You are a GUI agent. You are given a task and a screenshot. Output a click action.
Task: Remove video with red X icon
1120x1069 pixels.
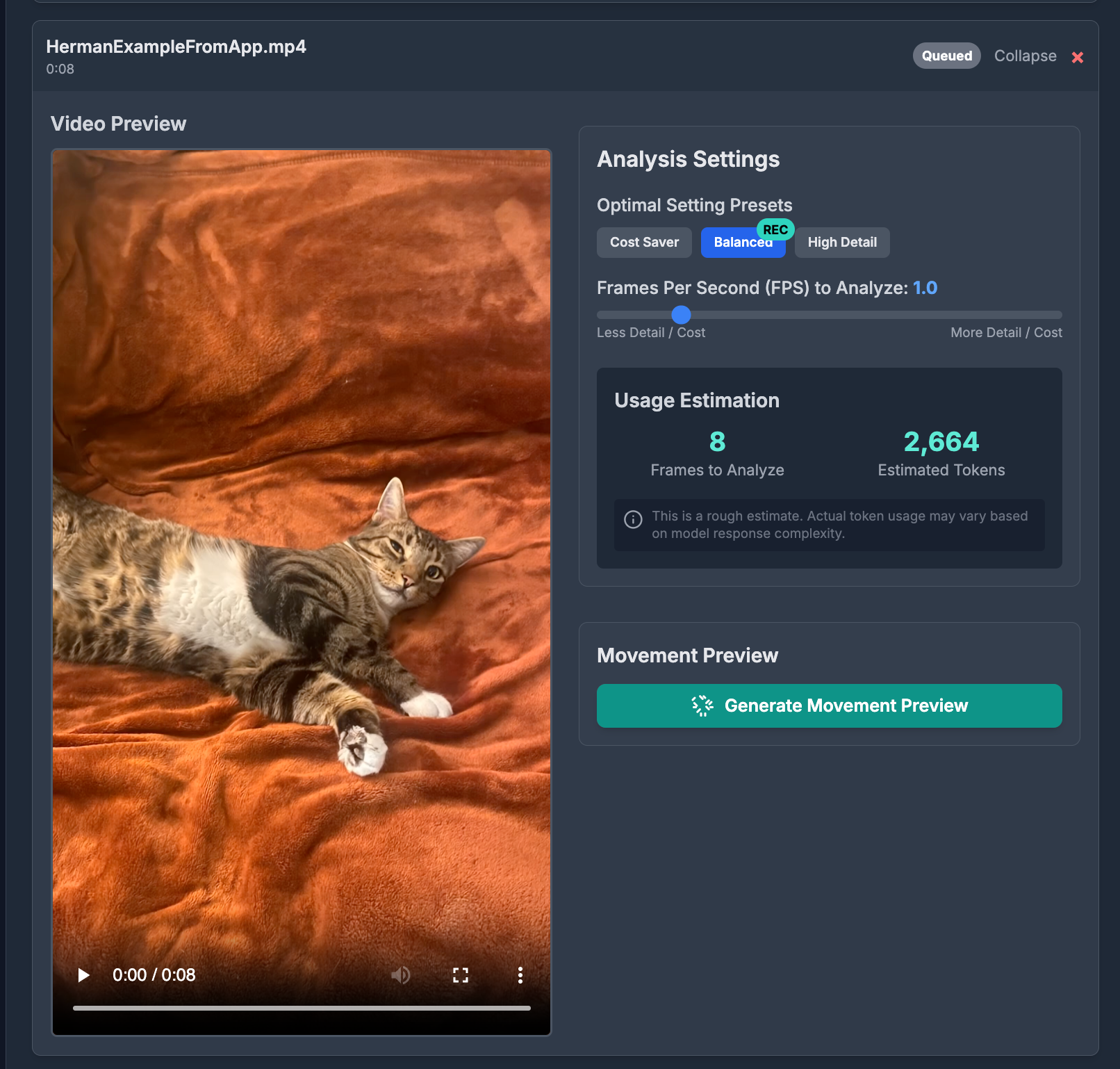[1077, 57]
